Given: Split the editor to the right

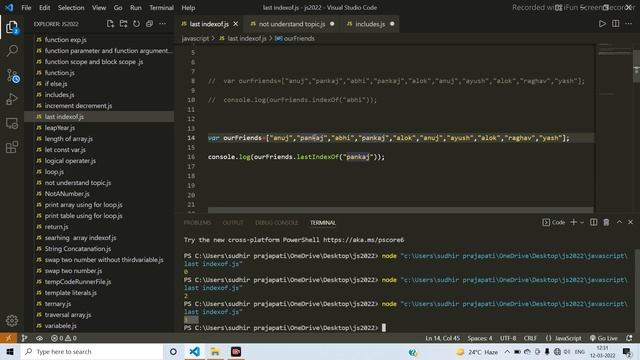Looking at the screenshot, I should click(616, 24).
